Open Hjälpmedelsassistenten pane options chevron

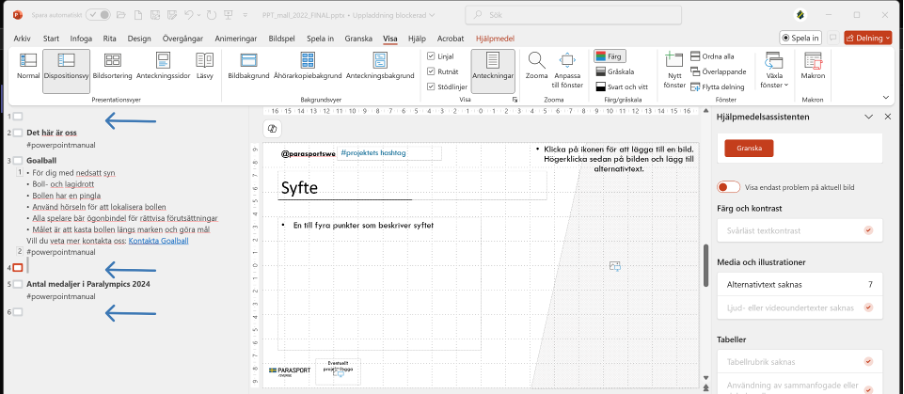[x=869, y=117]
